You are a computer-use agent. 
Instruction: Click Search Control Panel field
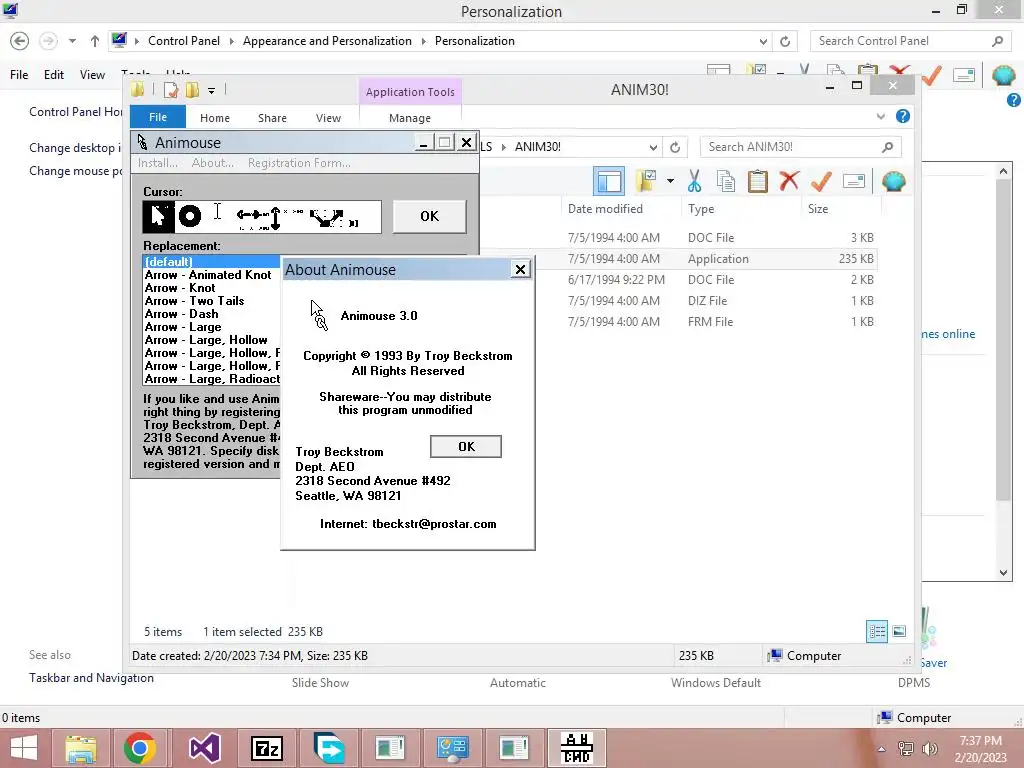(910, 41)
